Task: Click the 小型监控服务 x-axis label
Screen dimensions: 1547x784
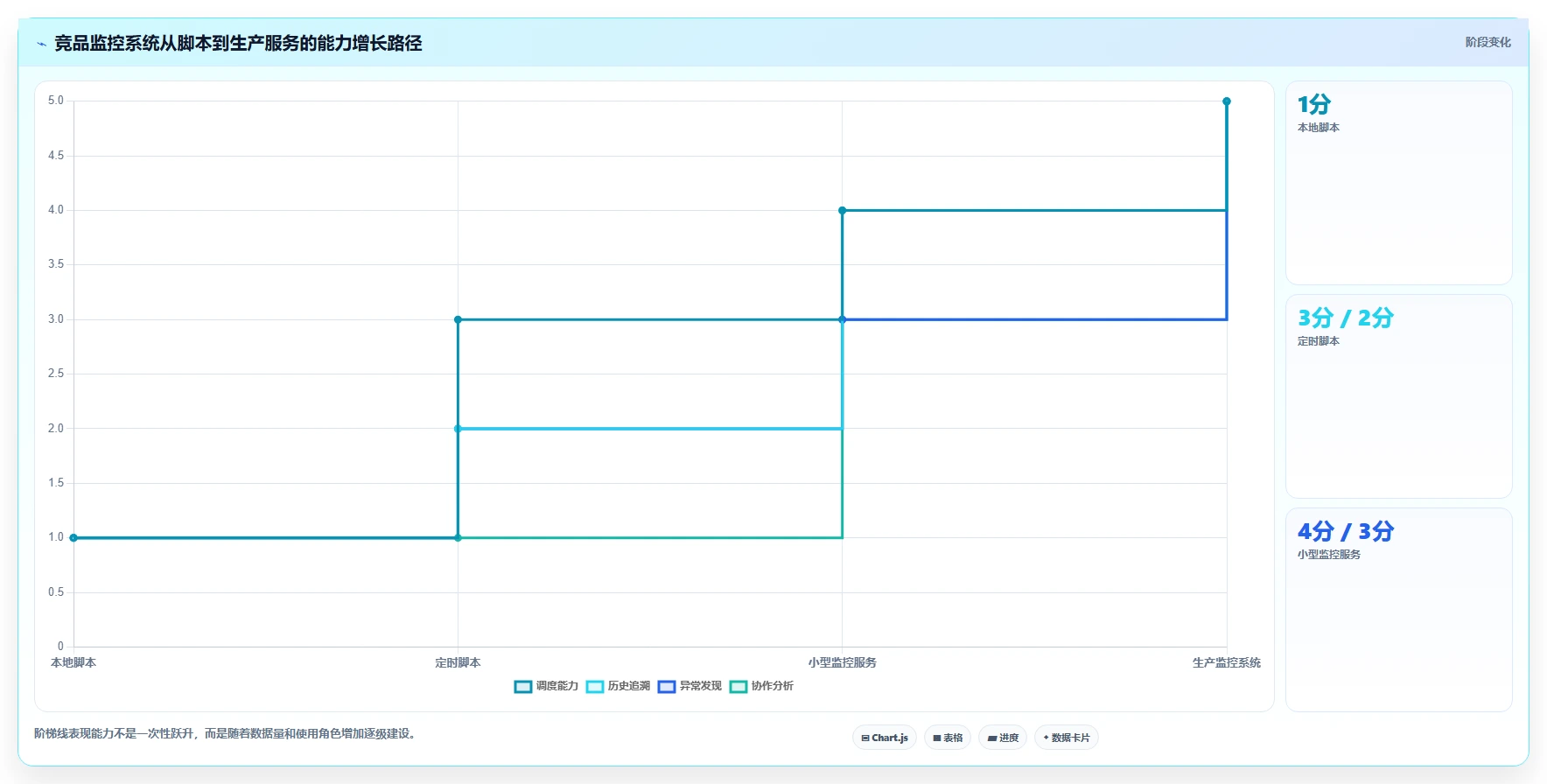Action: coord(843,662)
